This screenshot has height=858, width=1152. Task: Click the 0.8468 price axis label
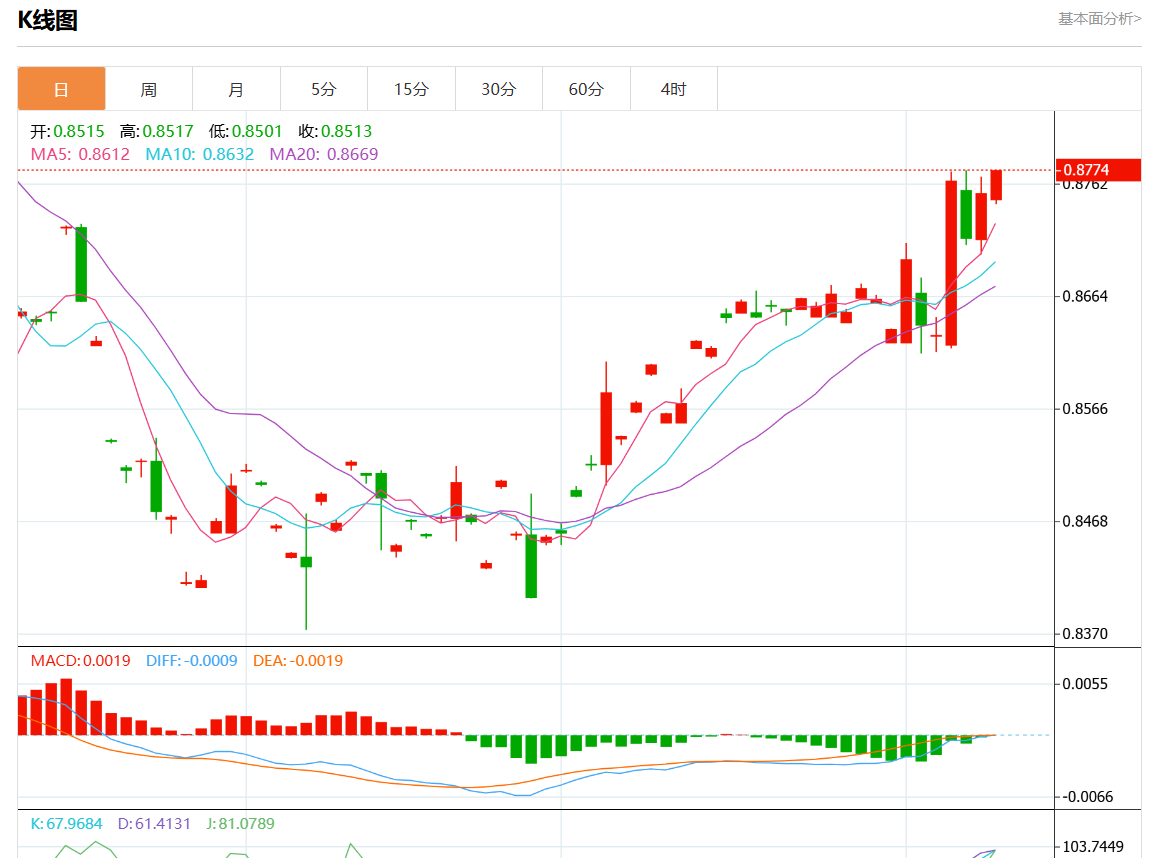tap(1085, 521)
